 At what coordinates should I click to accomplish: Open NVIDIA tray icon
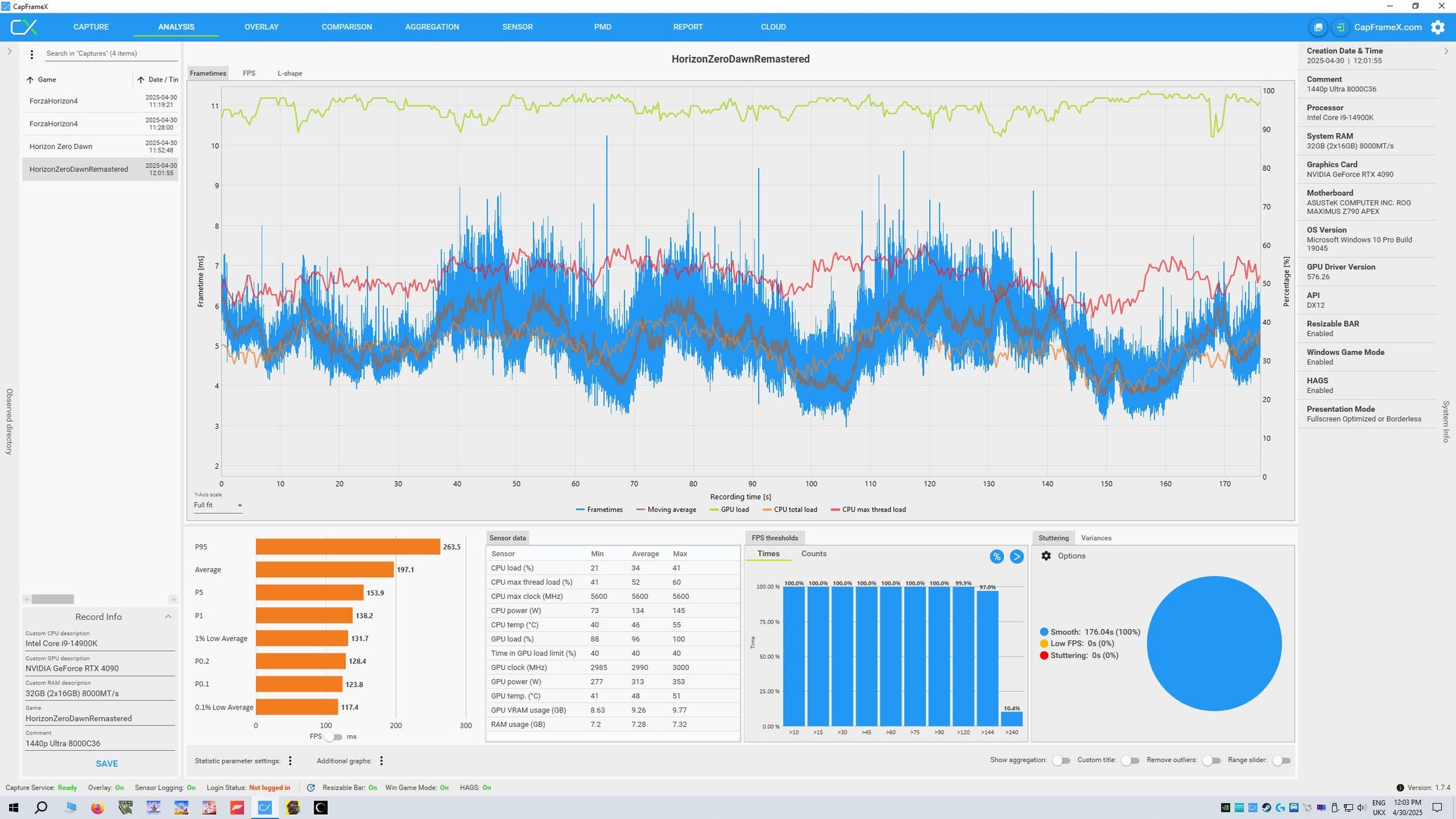(1225, 808)
